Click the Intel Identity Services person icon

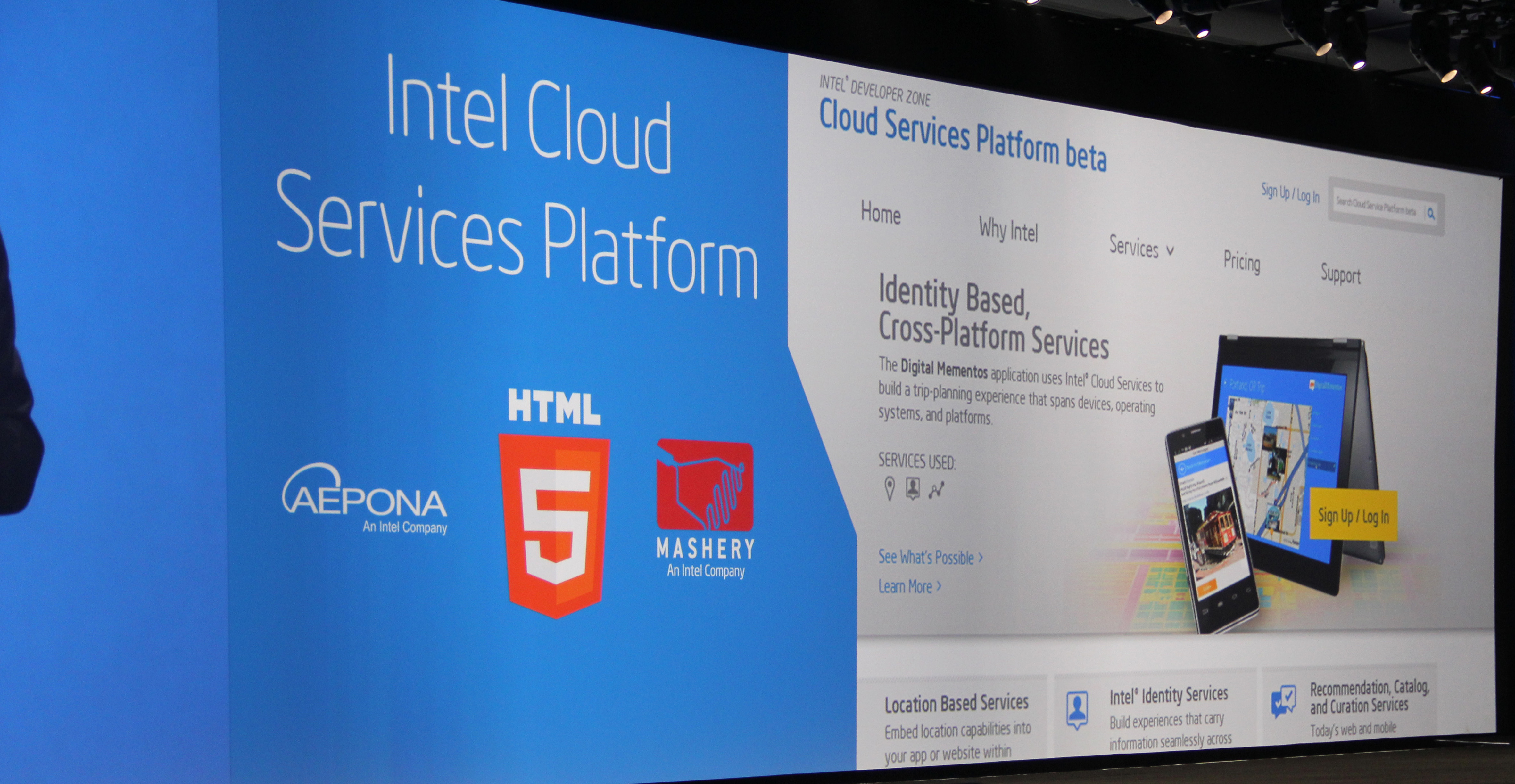[x=1077, y=711]
